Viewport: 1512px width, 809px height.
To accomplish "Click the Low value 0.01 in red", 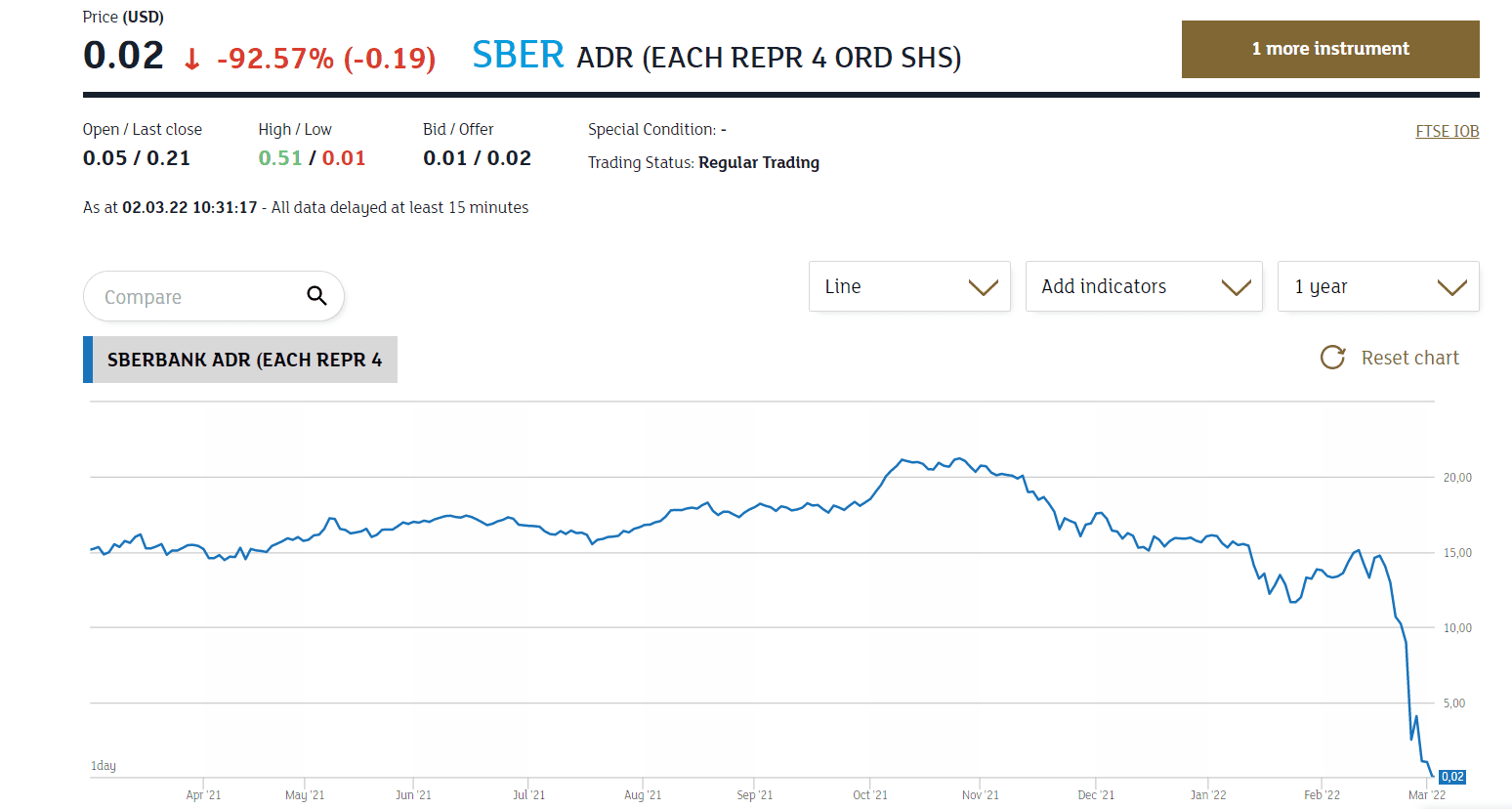I will click(344, 158).
